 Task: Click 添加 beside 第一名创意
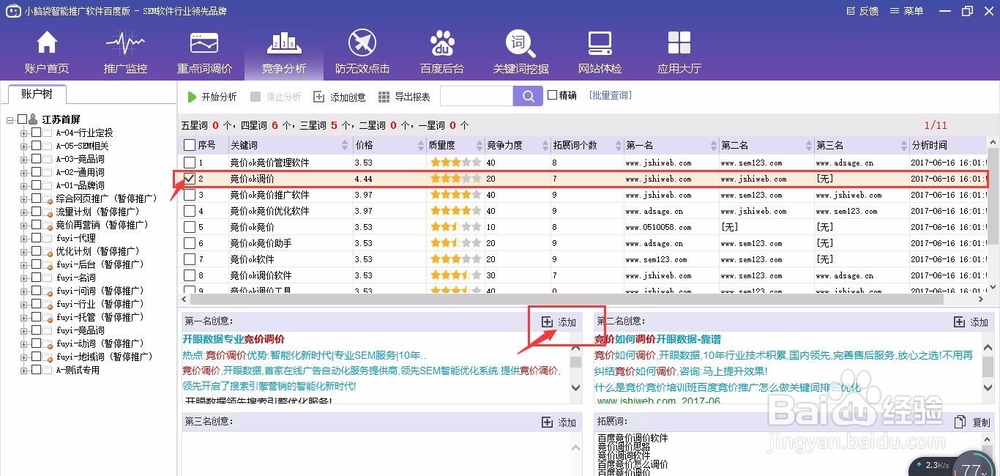click(x=559, y=322)
